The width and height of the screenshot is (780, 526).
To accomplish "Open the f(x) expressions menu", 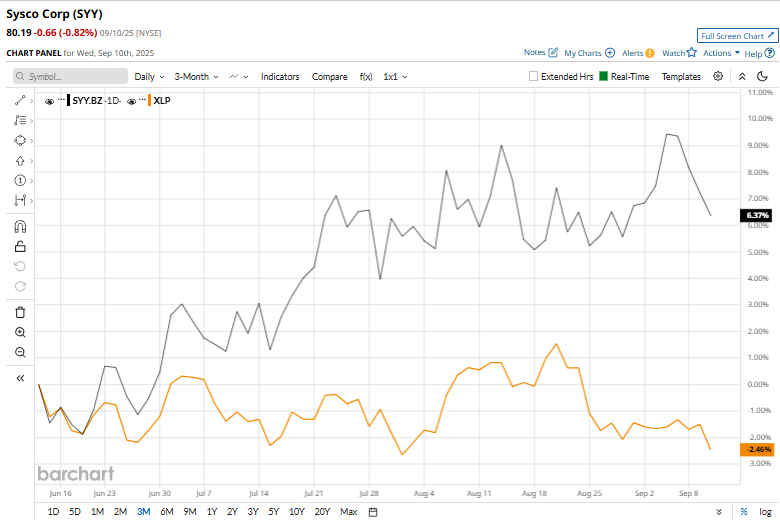I will pyautogui.click(x=366, y=77).
